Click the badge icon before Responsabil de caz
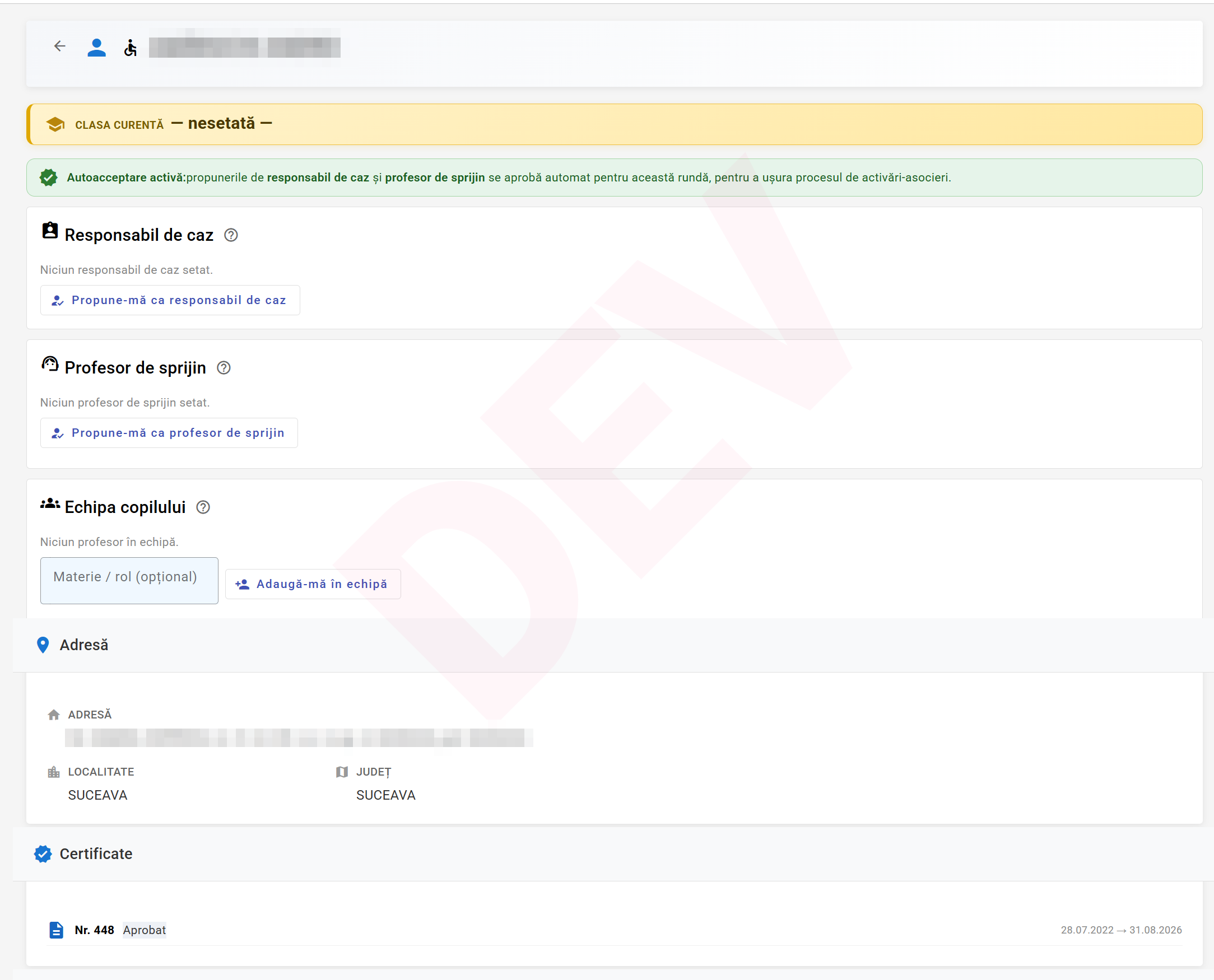 50,230
